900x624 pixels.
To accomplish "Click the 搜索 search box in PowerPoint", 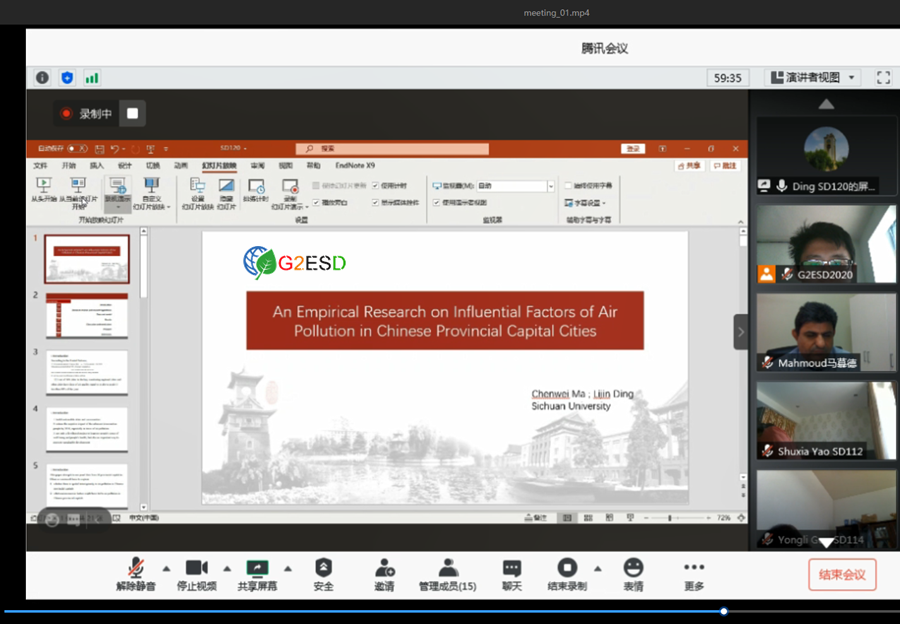I will tap(393, 149).
